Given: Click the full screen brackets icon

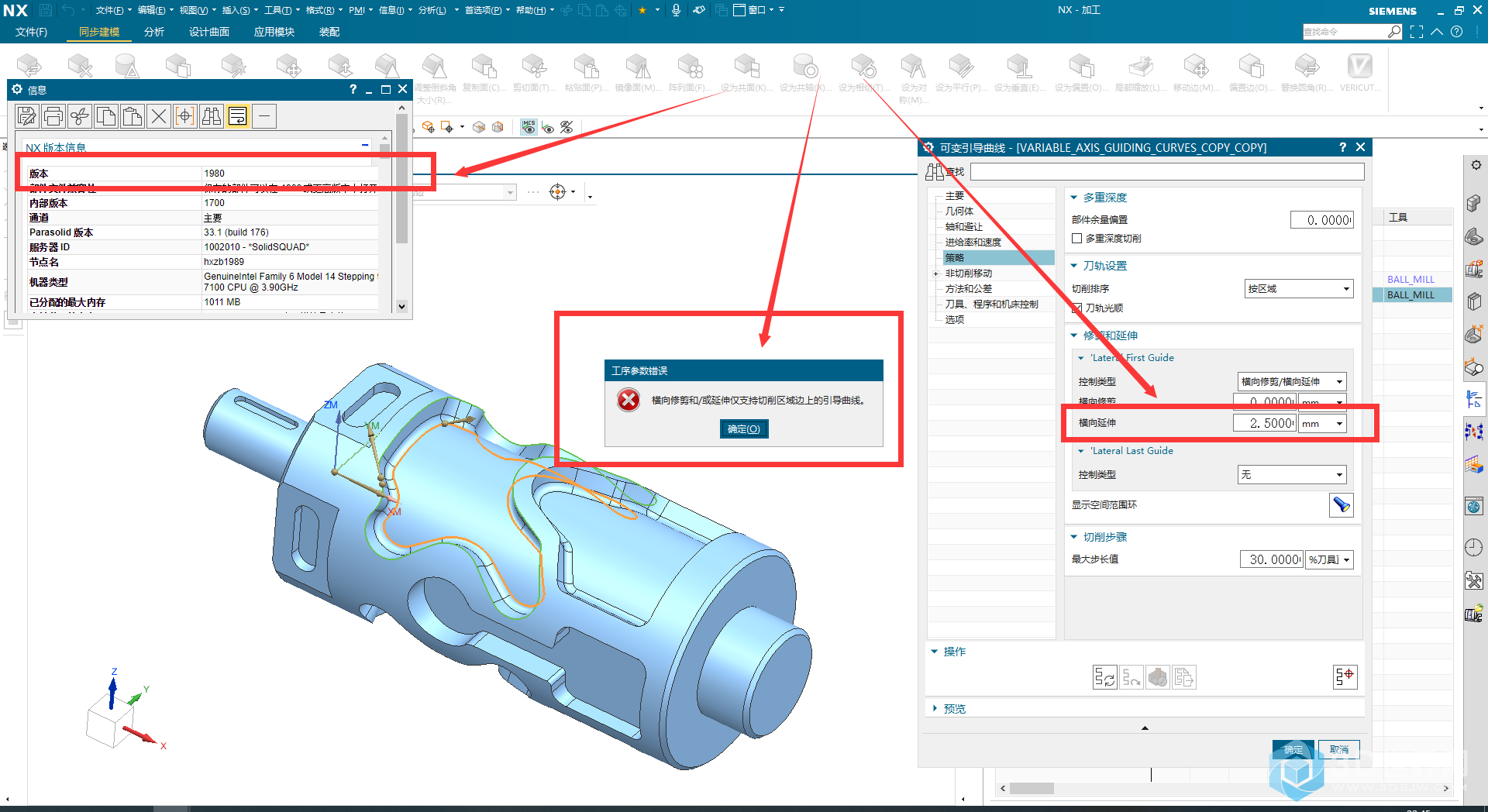Looking at the screenshot, I should point(1417,32).
